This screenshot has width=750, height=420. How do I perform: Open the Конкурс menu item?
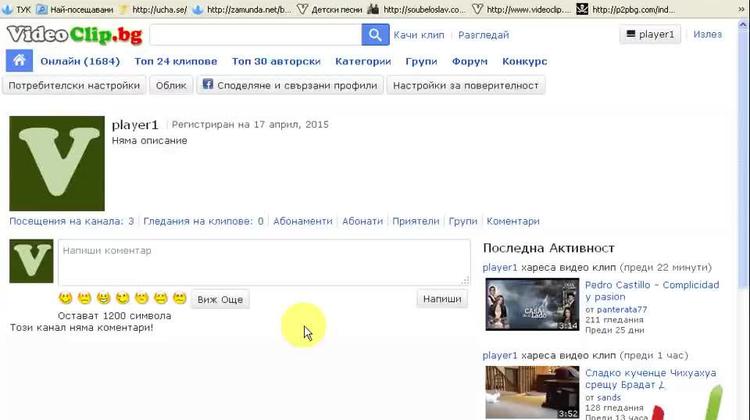pos(524,61)
